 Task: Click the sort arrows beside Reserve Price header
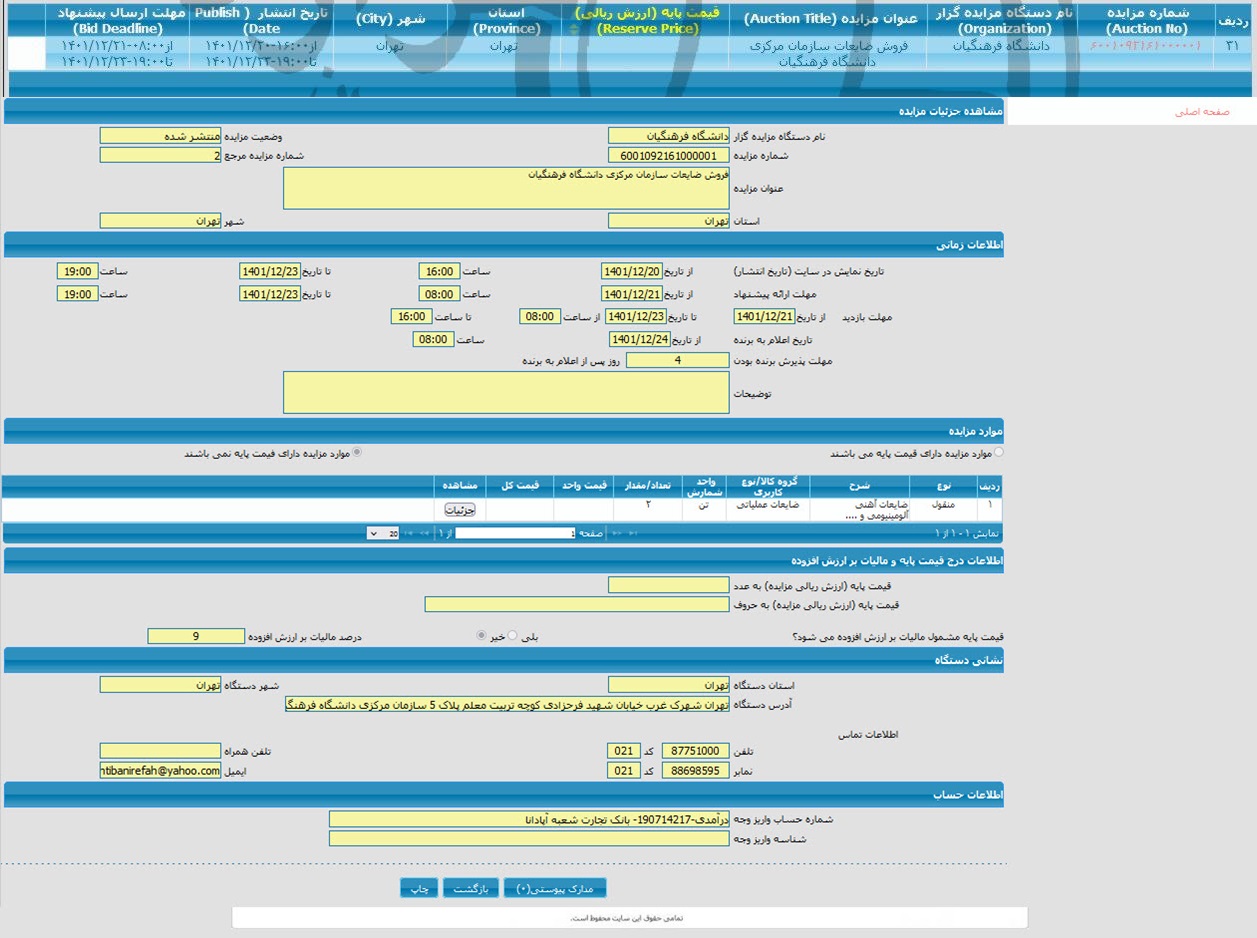tap(573, 29)
